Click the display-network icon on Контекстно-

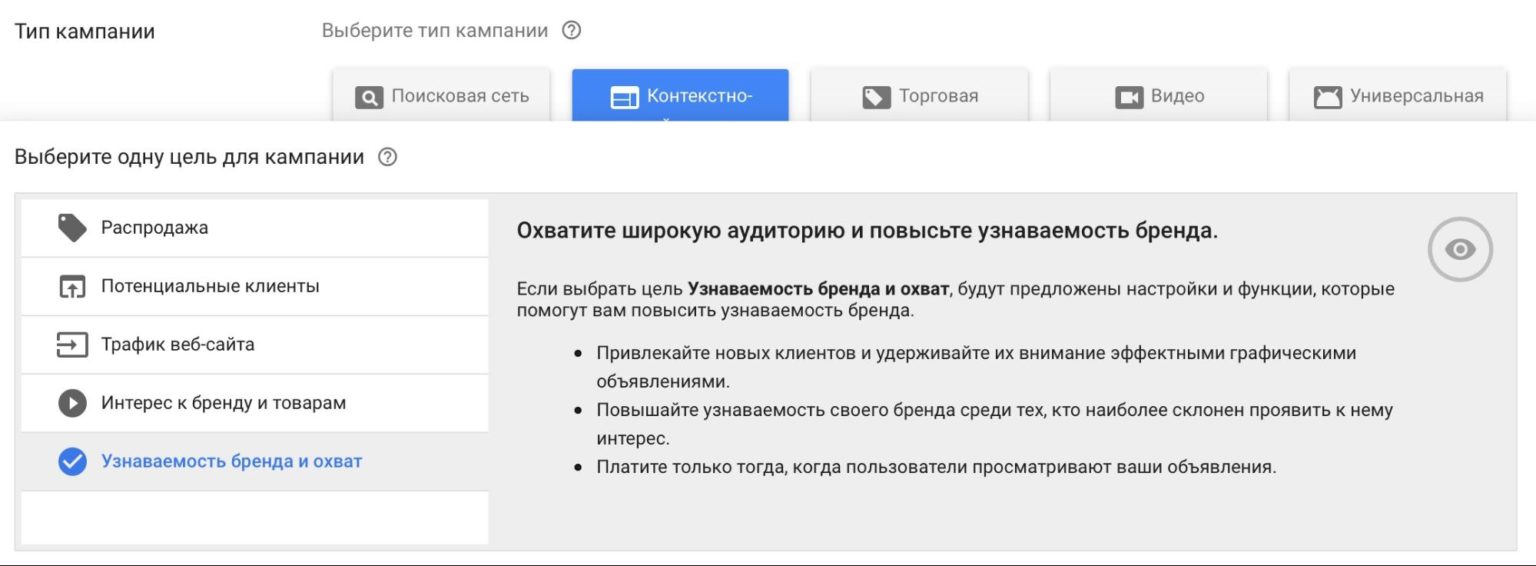pos(624,98)
